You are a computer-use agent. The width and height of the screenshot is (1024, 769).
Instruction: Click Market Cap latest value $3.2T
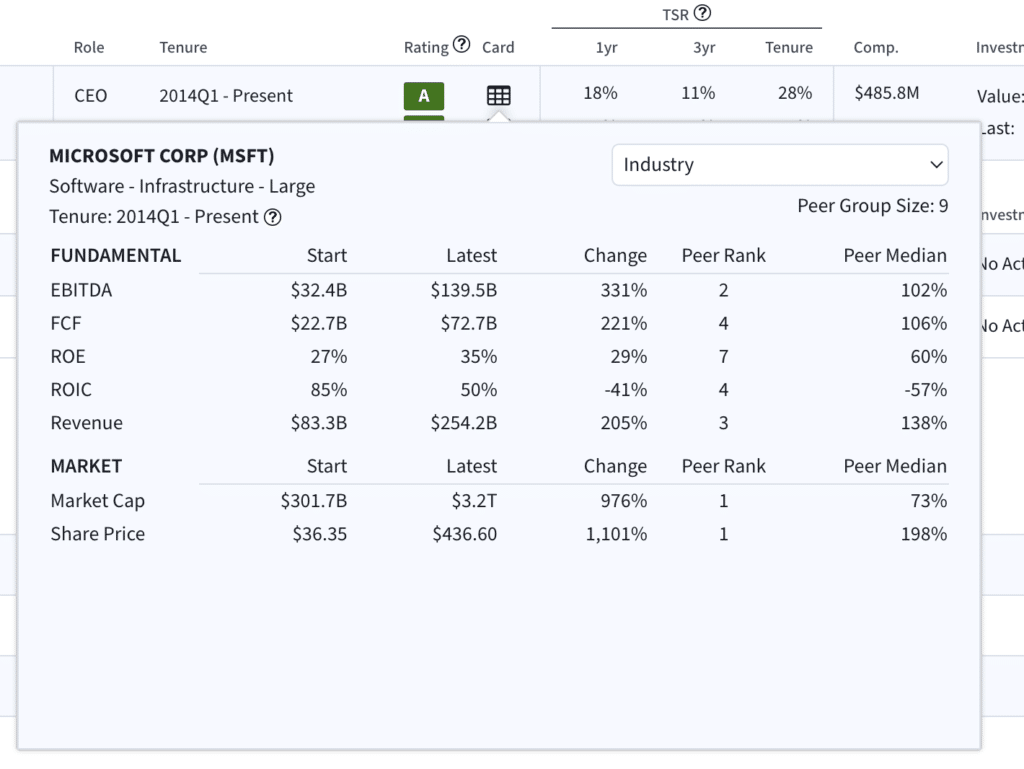[x=474, y=501]
